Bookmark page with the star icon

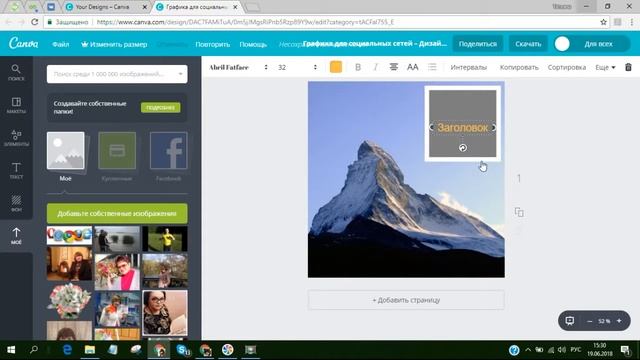pyautogui.click(x=603, y=22)
